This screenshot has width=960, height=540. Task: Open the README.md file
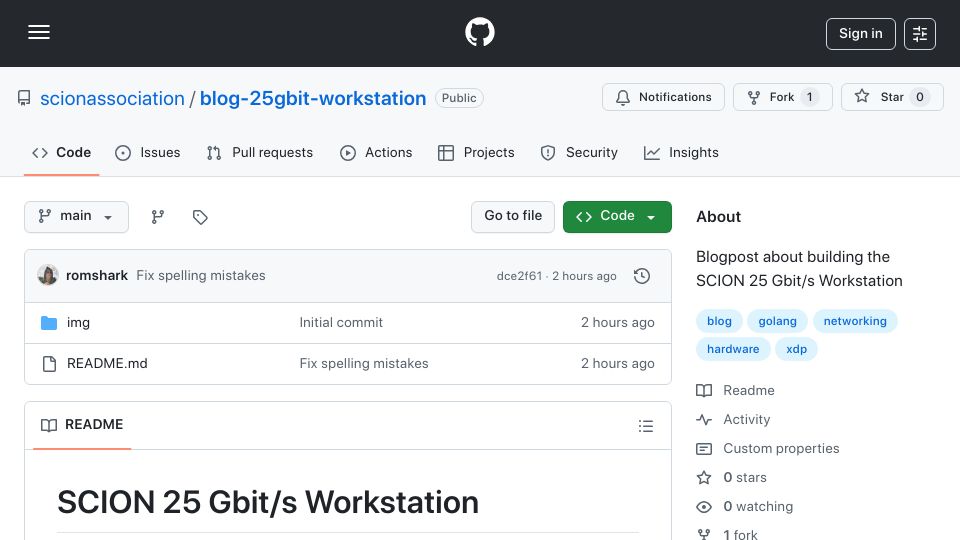pyautogui.click(x=107, y=364)
